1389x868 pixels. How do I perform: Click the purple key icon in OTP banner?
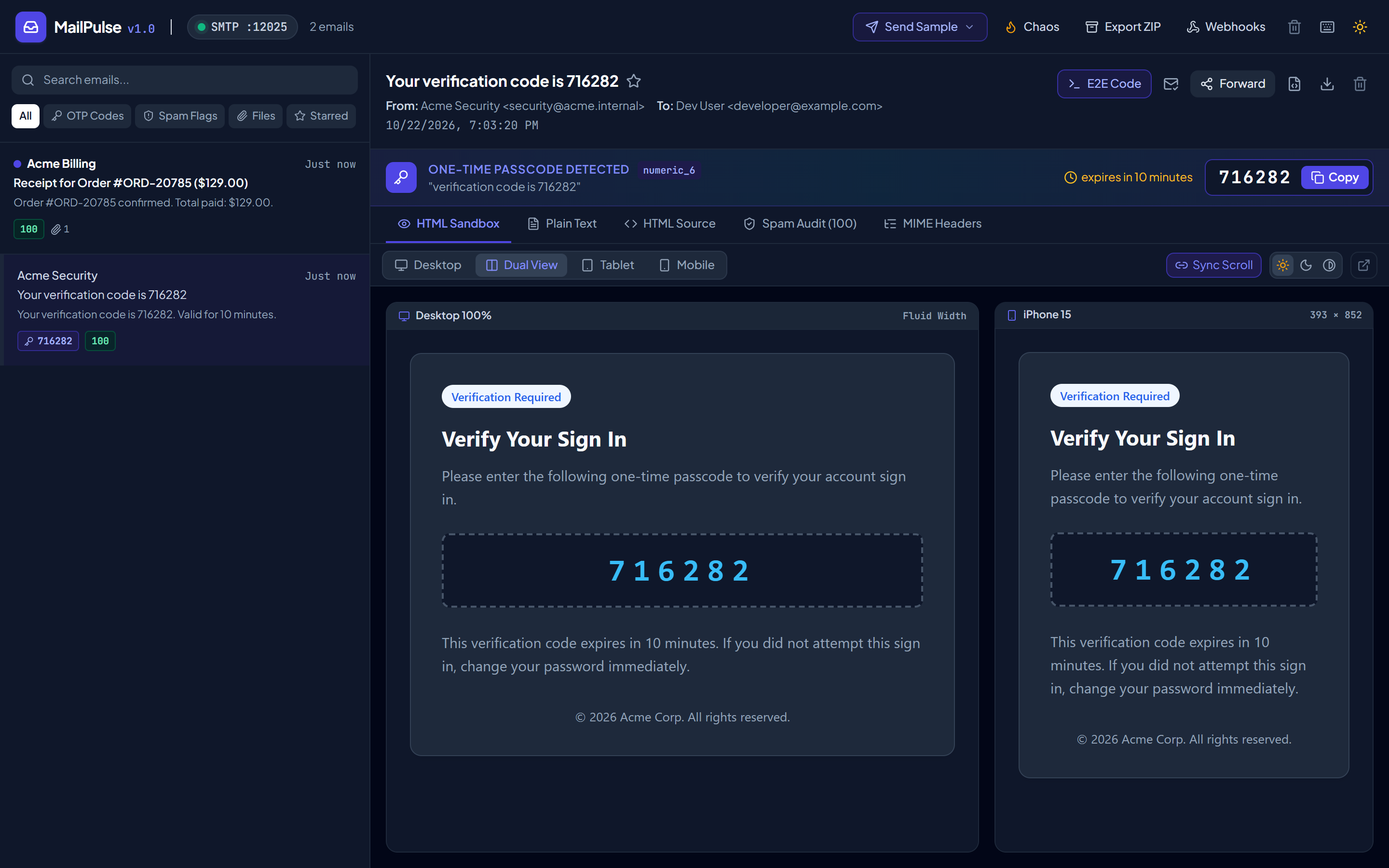pyautogui.click(x=401, y=177)
